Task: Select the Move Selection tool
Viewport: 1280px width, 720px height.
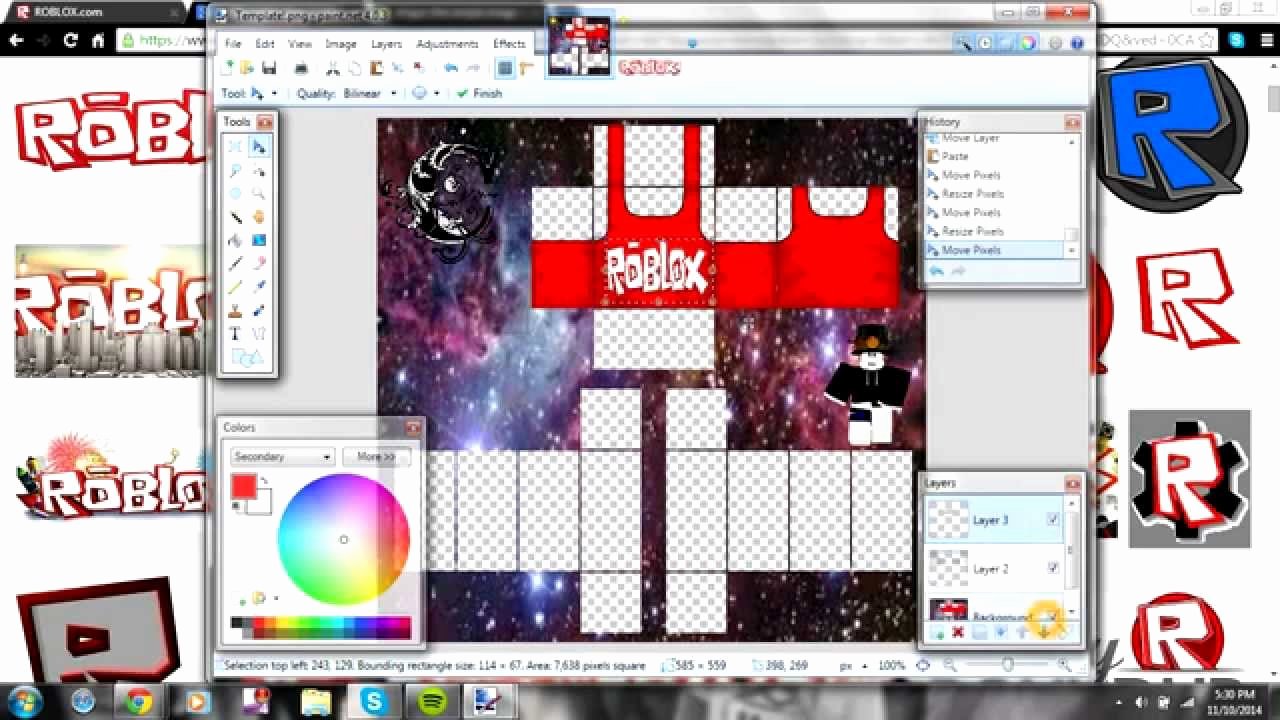Action: [x=259, y=170]
